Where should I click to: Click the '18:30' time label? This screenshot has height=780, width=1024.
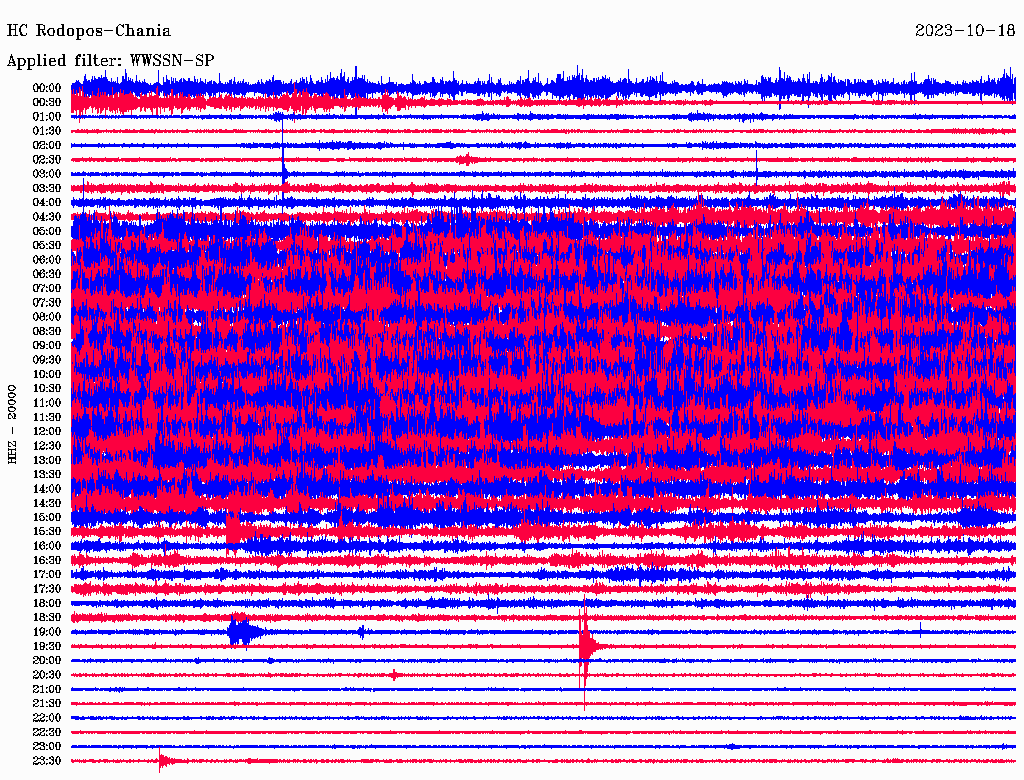tap(47, 617)
